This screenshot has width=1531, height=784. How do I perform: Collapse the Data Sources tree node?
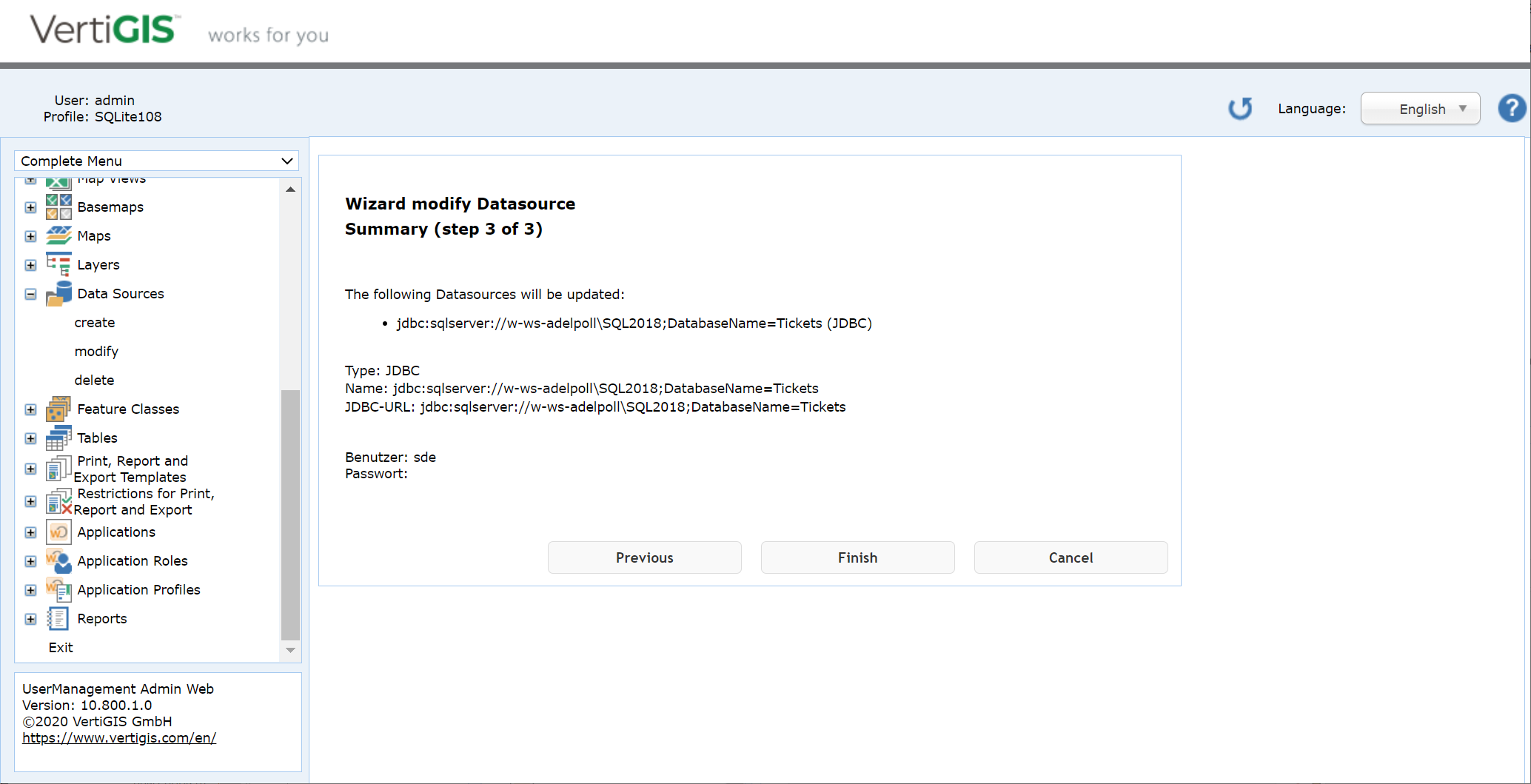pyautogui.click(x=30, y=294)
